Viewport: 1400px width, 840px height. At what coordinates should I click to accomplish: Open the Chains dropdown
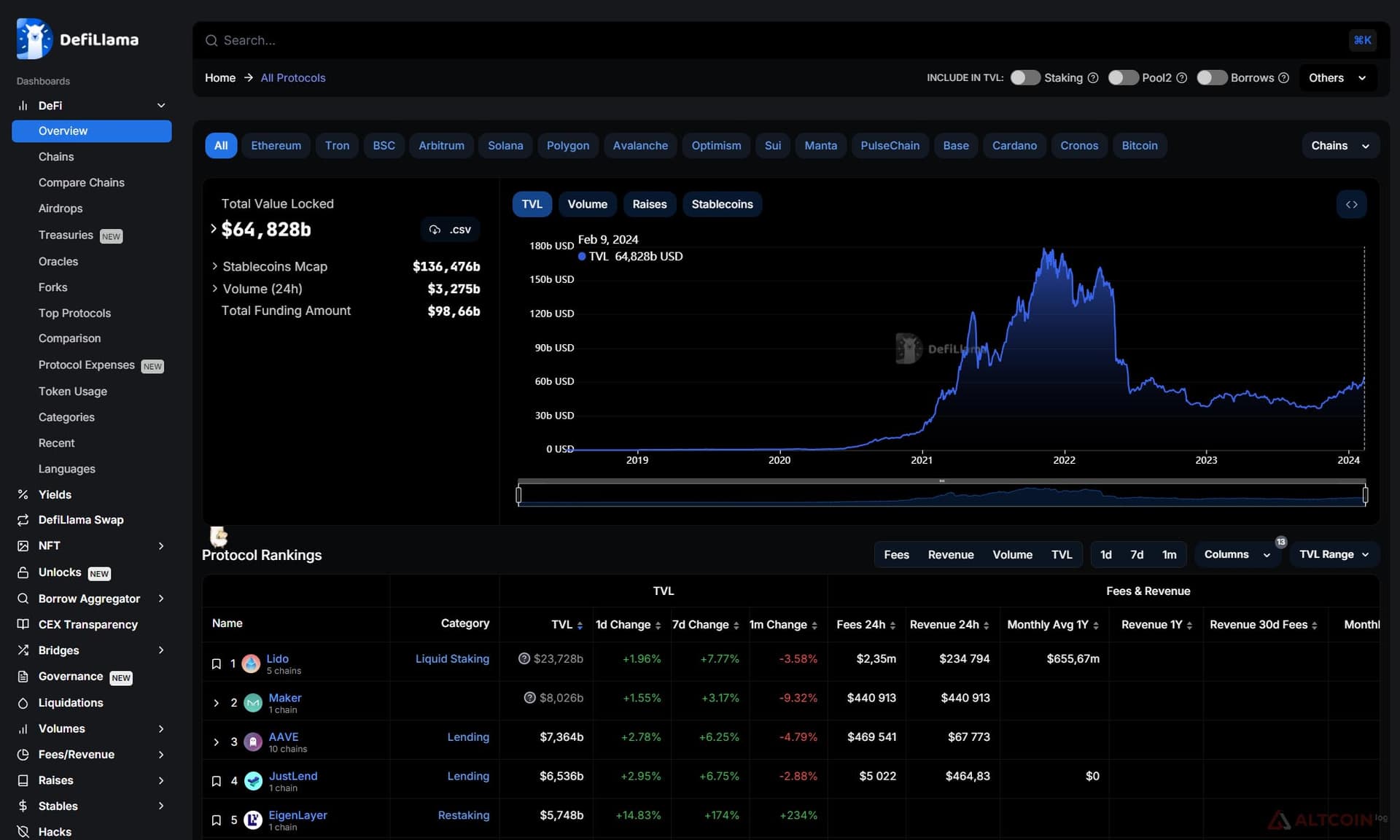(x=1340, y=146)
